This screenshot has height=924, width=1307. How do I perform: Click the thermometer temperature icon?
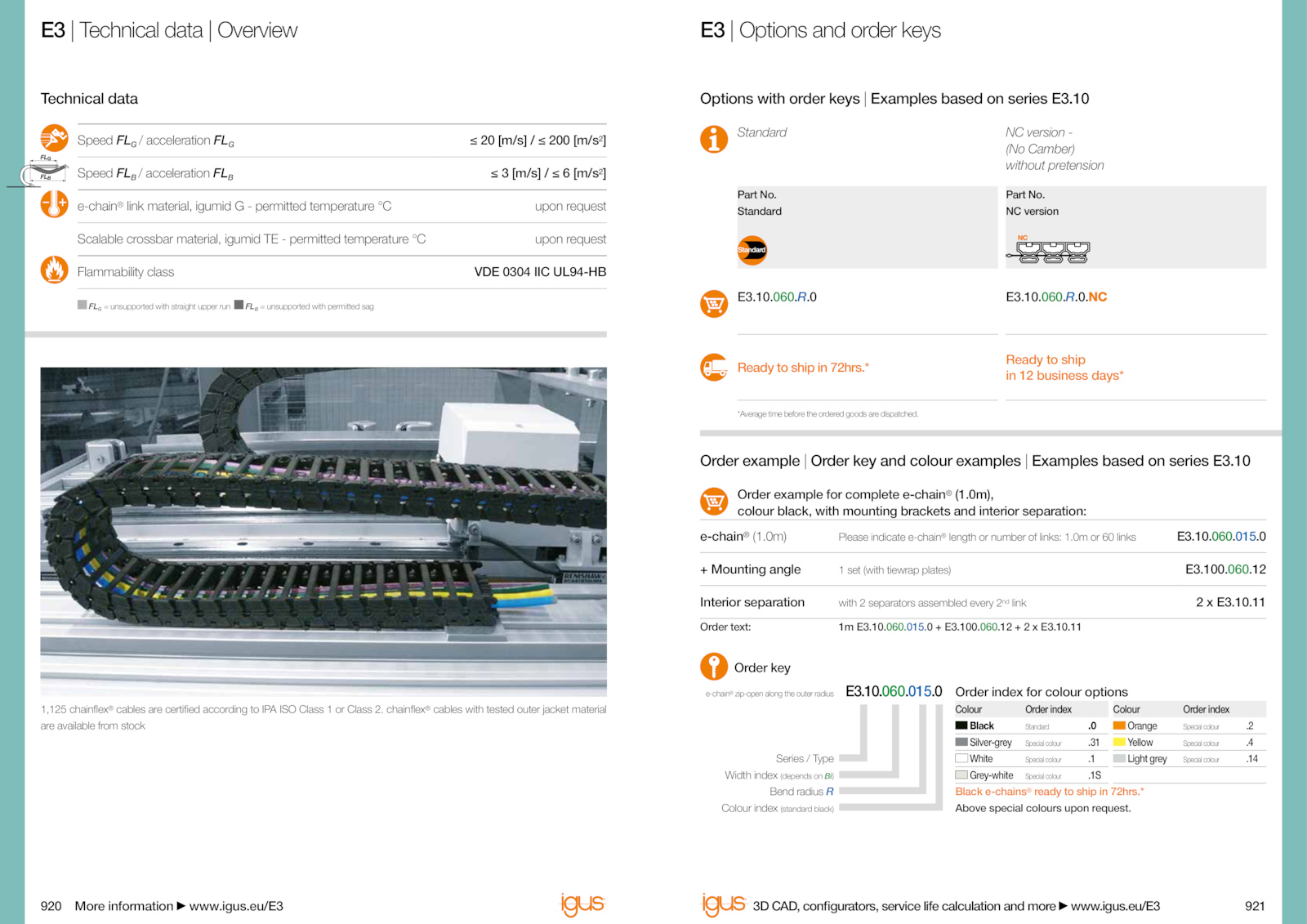coord(54,203)
